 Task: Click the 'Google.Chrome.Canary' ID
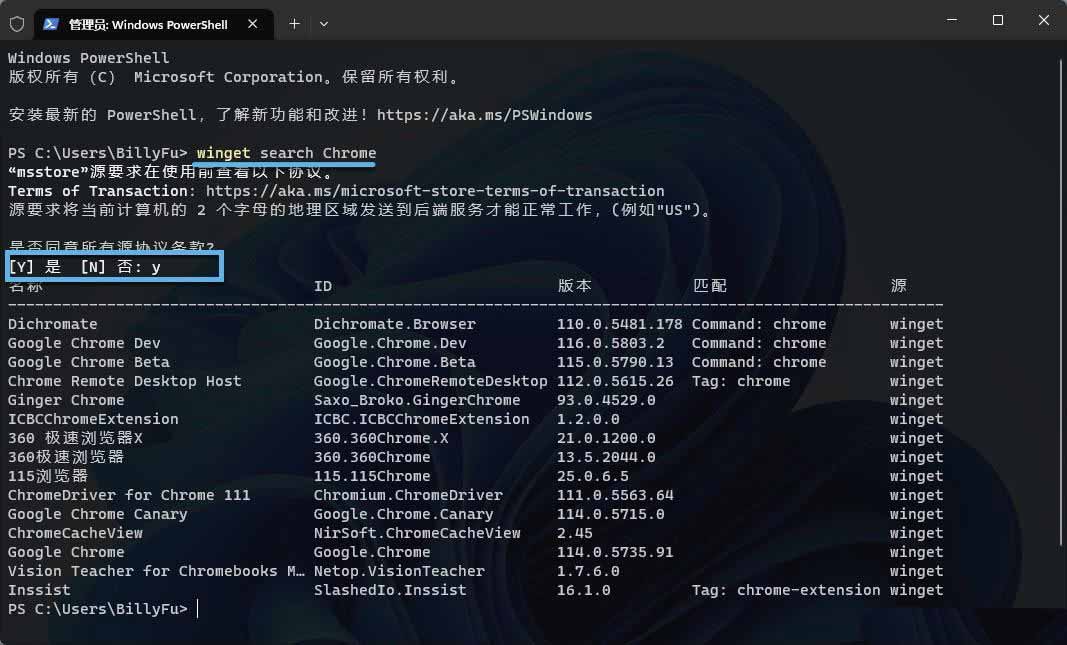click(x=404, y=514)
